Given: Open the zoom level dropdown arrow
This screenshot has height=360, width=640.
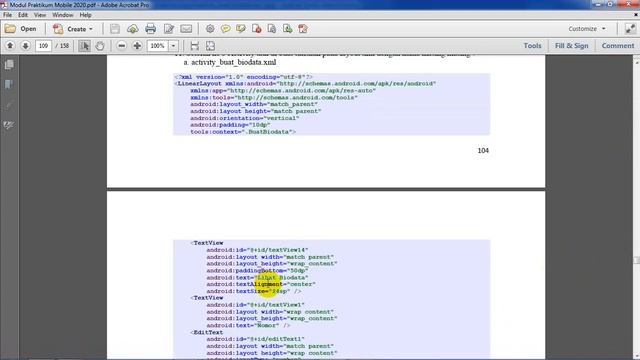Looking at the screenshot, I should coord(173,46).
